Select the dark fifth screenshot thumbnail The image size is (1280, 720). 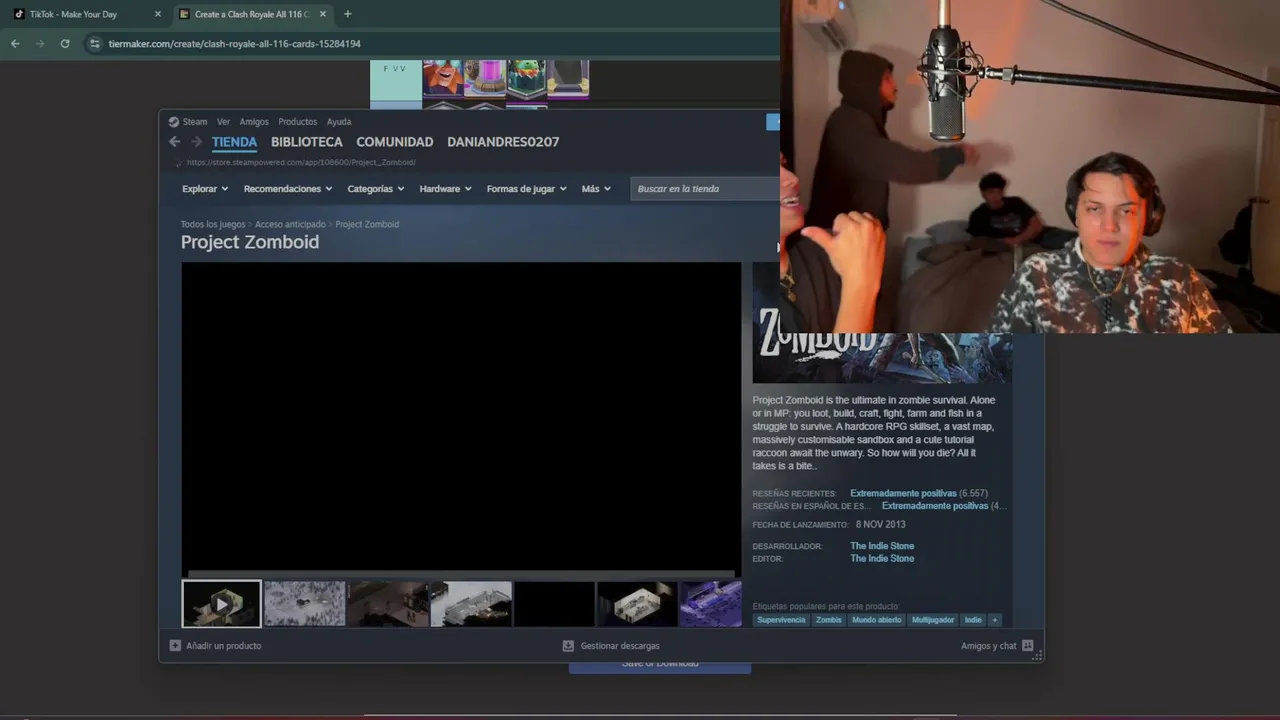click(x=554, y=604)
